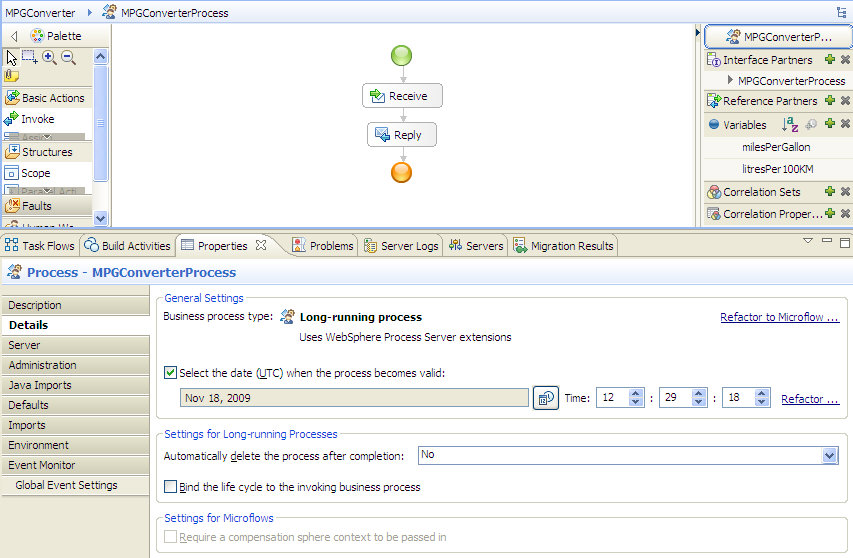Add a new Reference Partner
Image resolution: width=853 pixels, height=558 pixels.
(830, 100)
